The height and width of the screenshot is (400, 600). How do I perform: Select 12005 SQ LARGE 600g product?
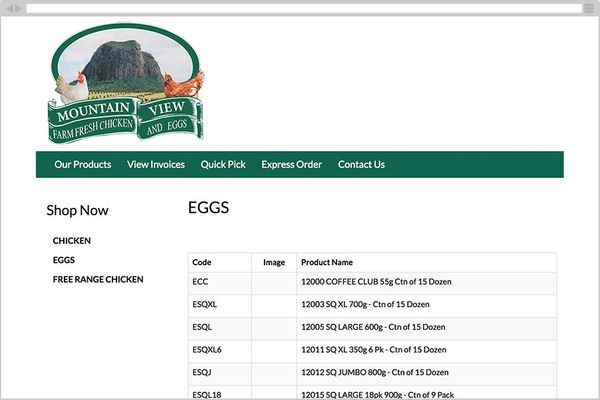tap(373, 327)
